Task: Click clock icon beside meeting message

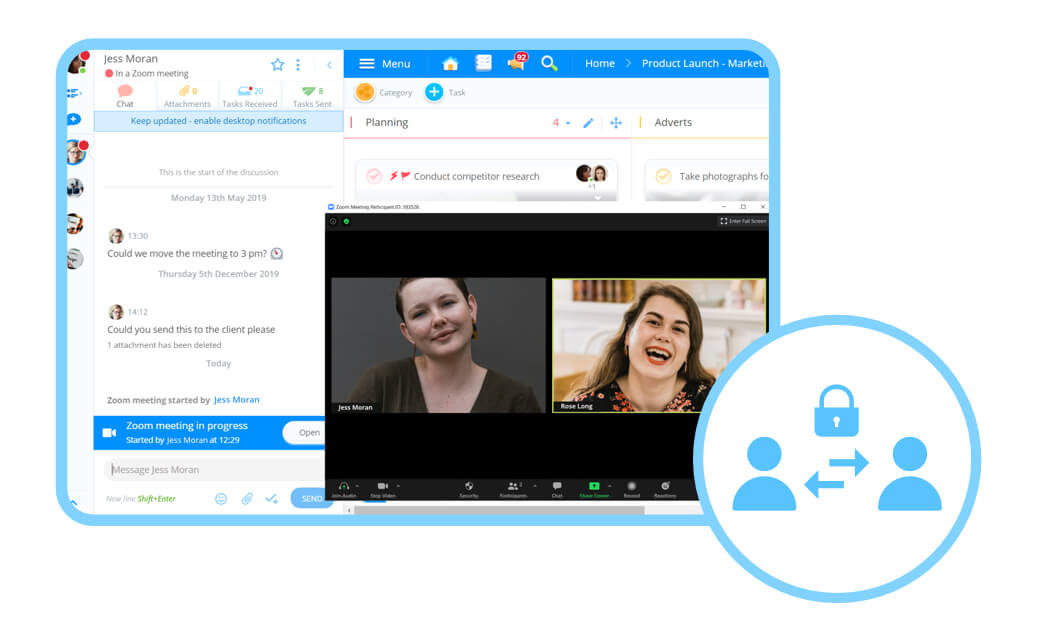Action: click(277, 253)
